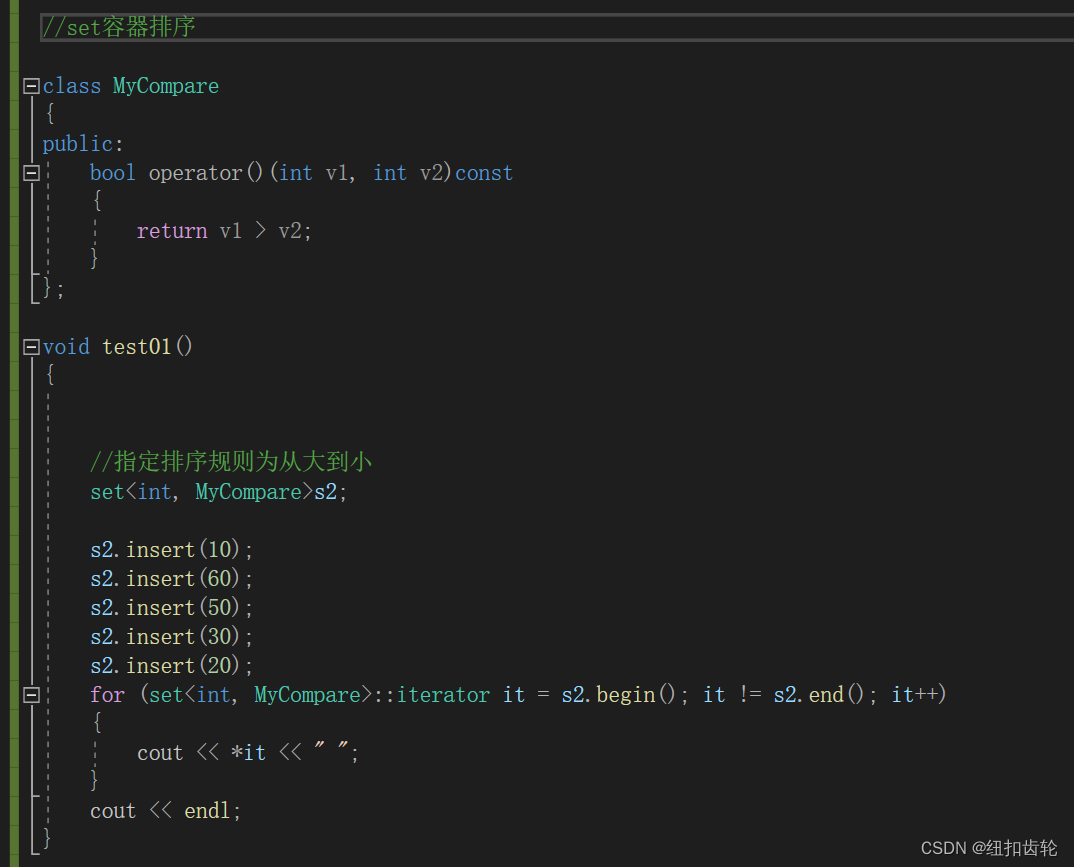Click the s2.insert(20) line

[x=171, y=666]
